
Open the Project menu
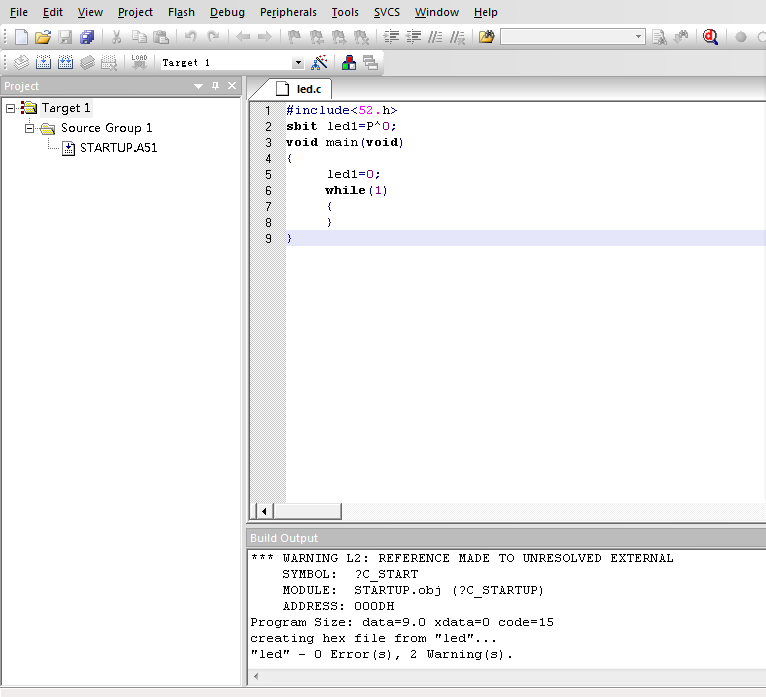tap(135, 12)
